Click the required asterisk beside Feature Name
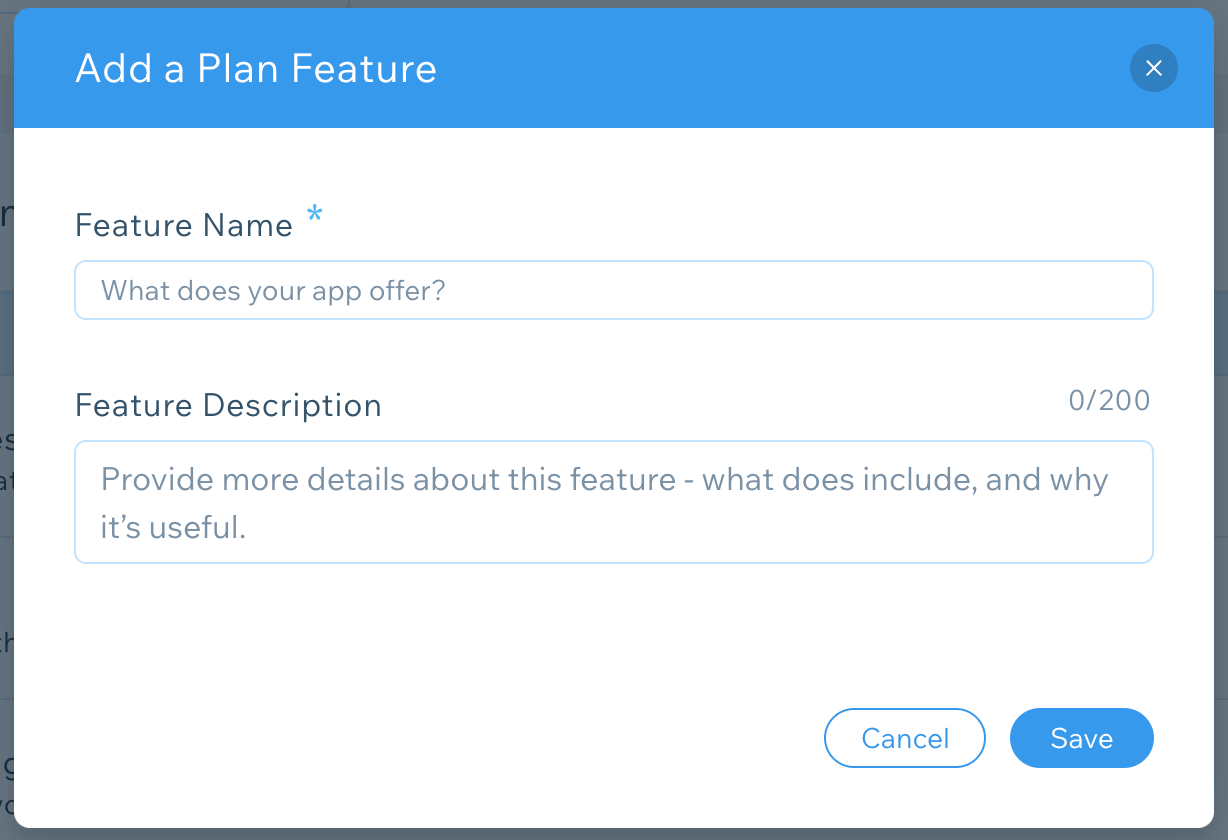The image size is (1228, 840). click(x=315, y=216)
